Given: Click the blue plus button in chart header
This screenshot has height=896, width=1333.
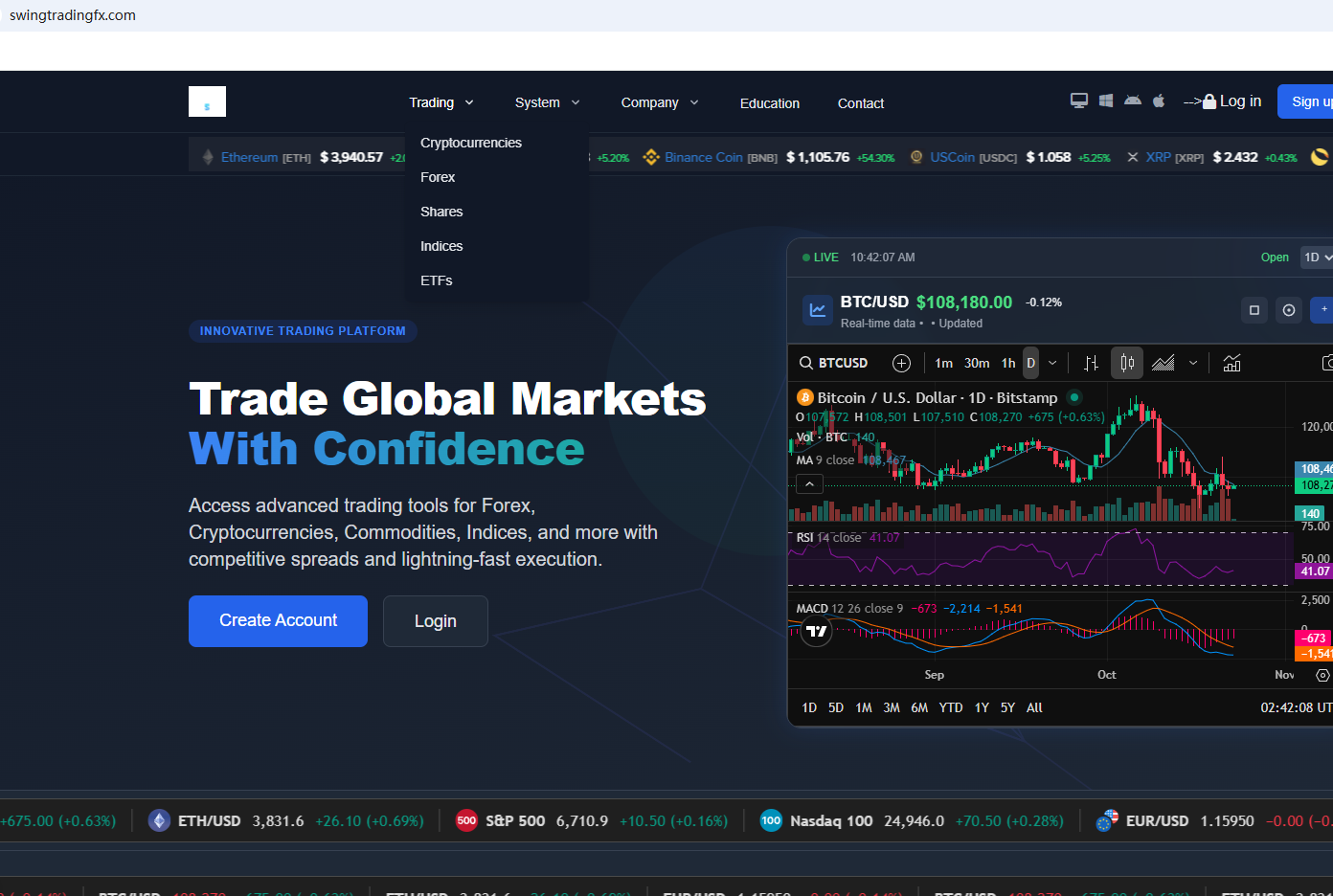Looking at the screenshot, I should click(x=1322, y=310).
